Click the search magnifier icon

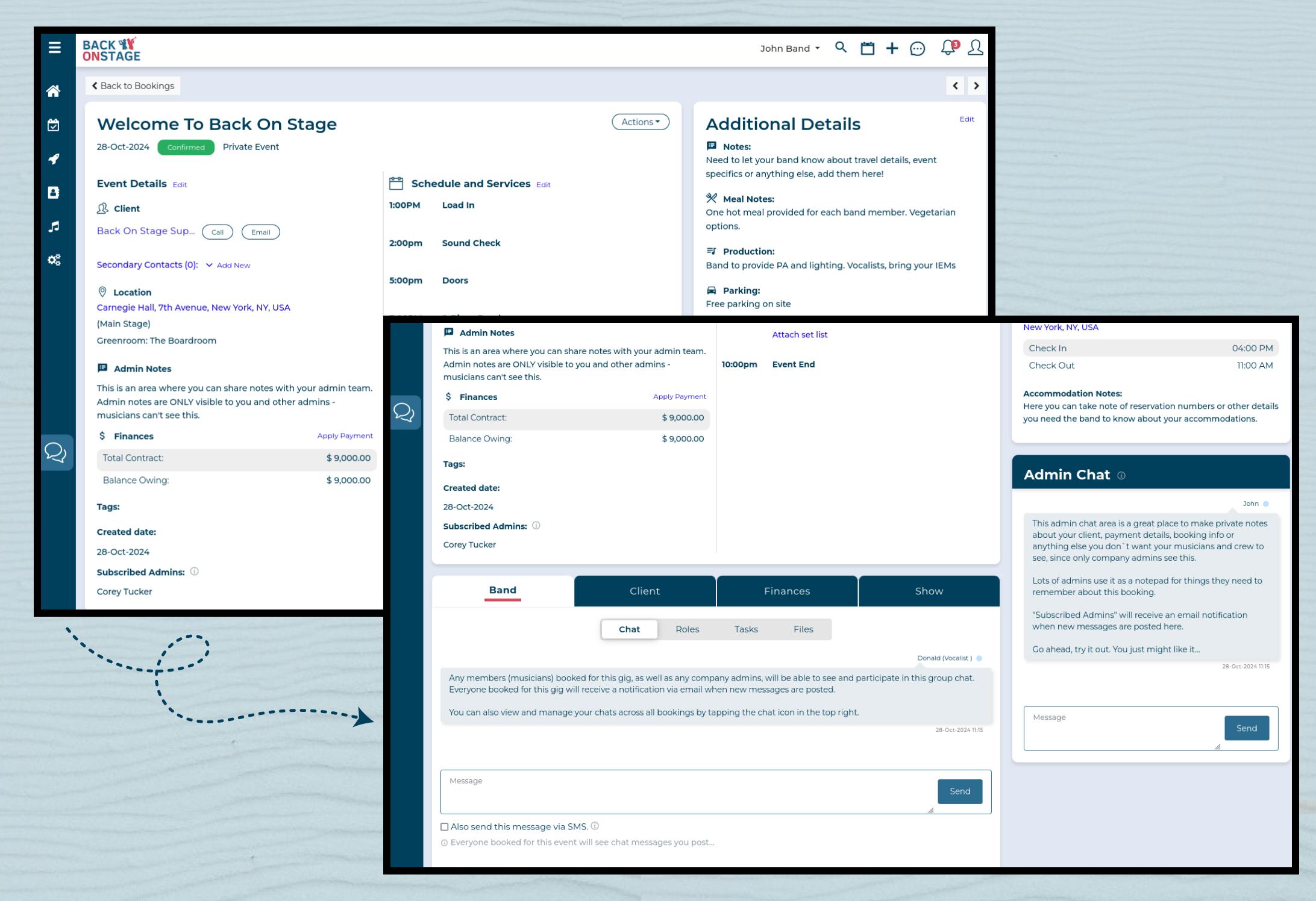pyautogui.click(x=841, y=48)
